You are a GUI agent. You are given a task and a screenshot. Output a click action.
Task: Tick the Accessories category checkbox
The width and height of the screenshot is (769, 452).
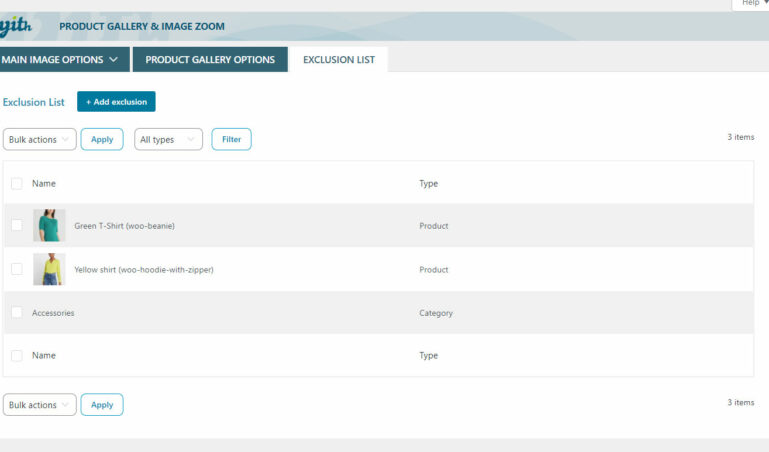(x=17, y=313)
